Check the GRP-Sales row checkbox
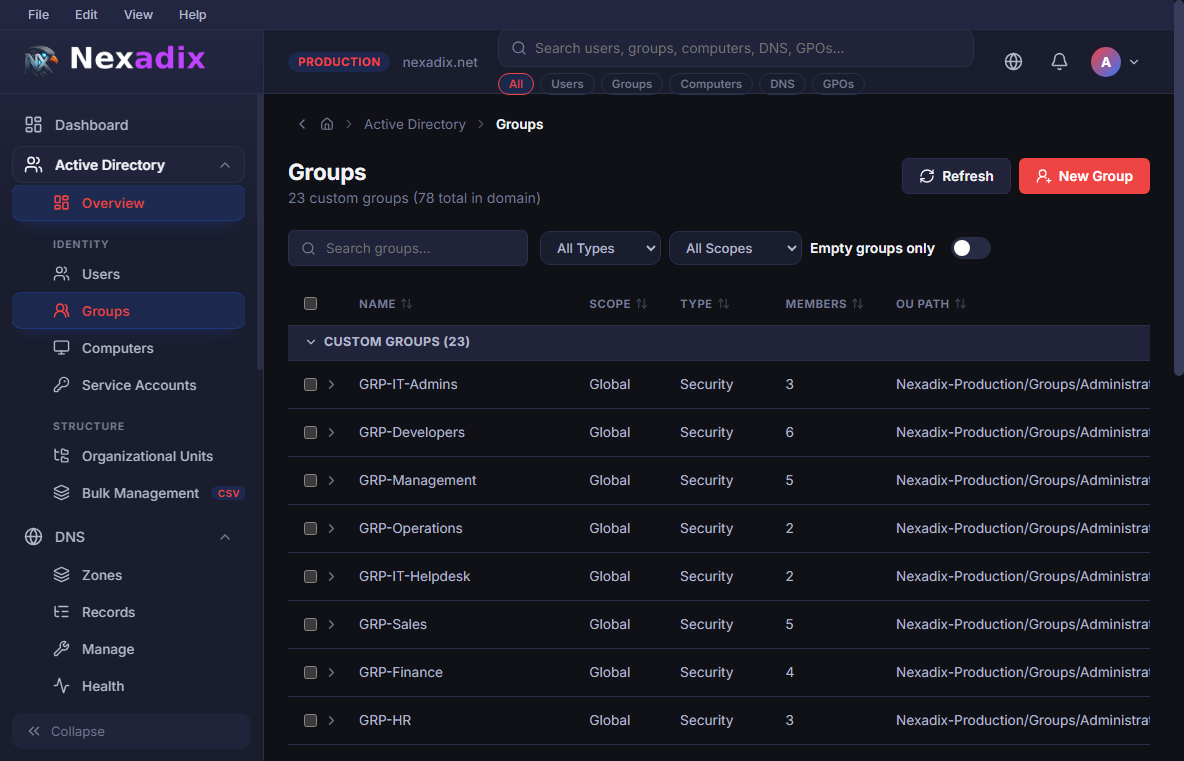Screen dimensions: 1184x761 (310, 624)
